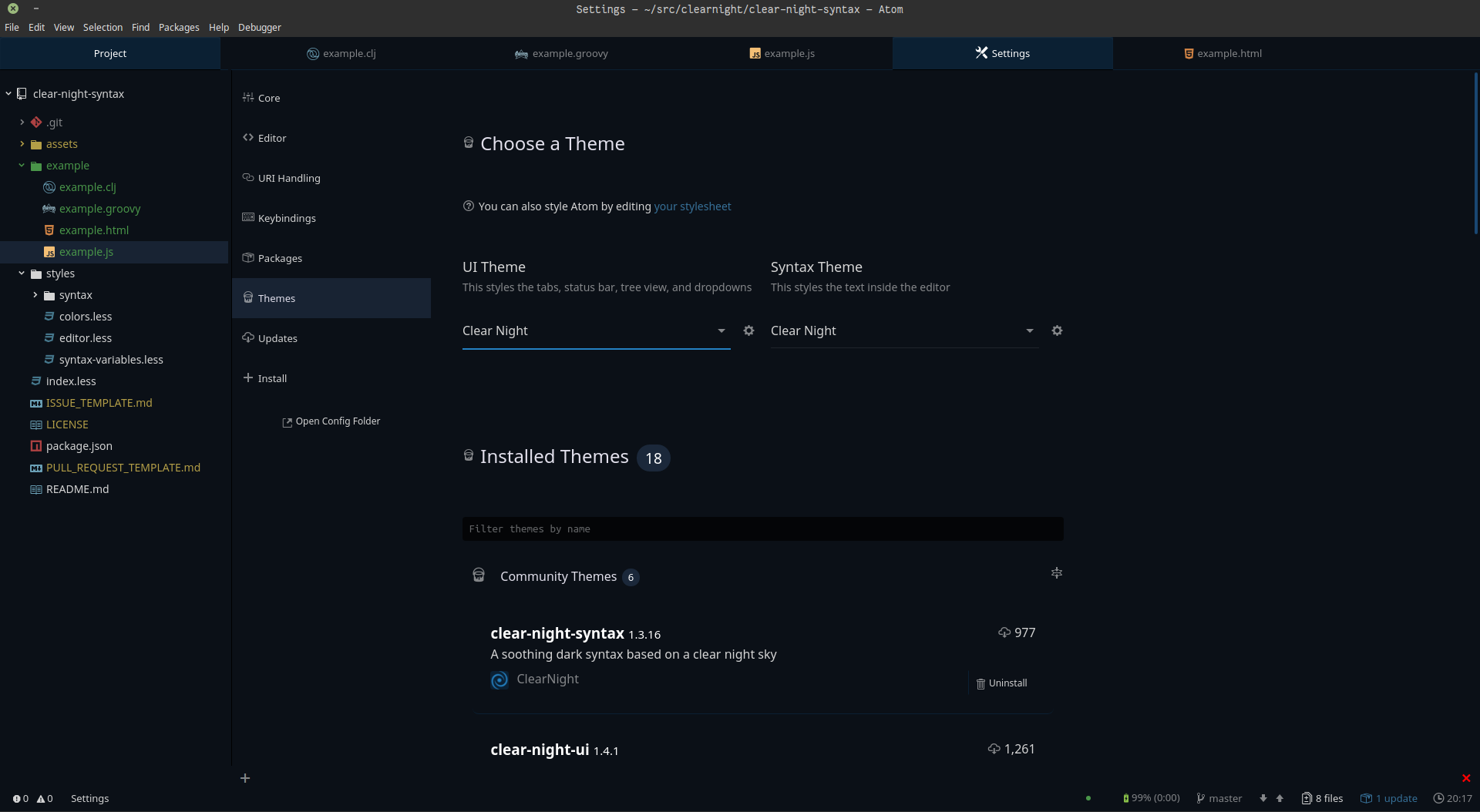Uninstall the clear-night-syntax theme

coord(1001,683)
